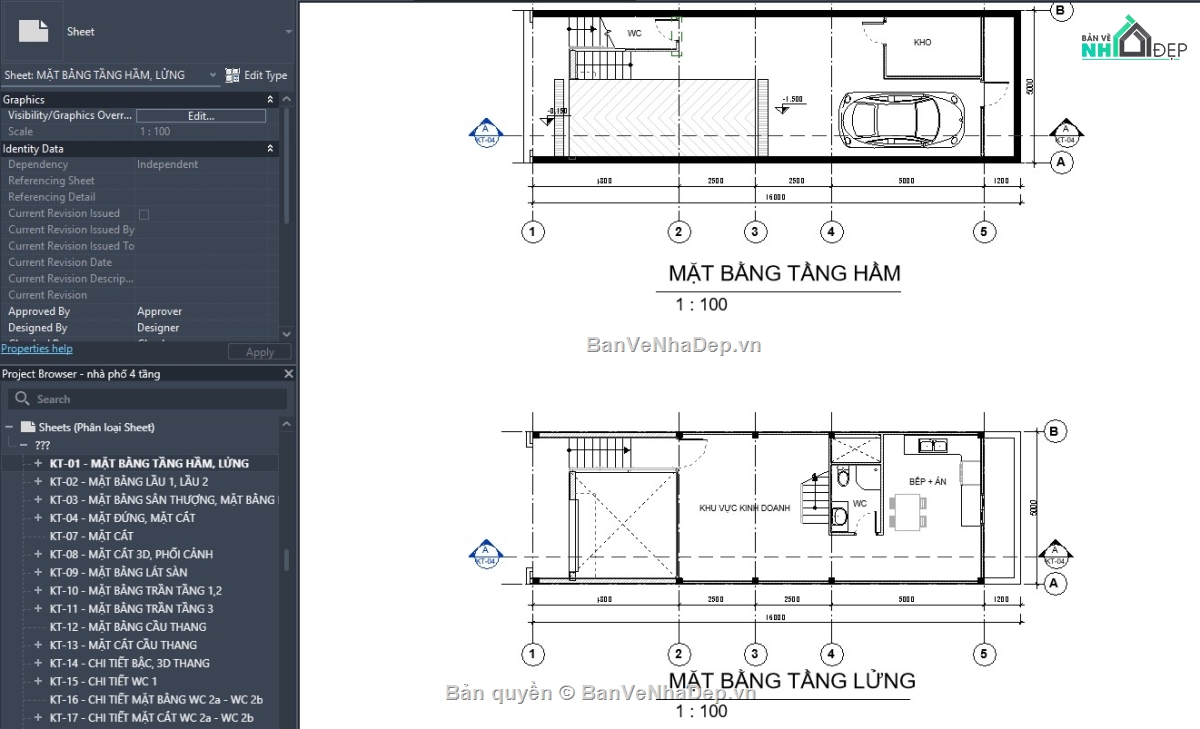The image size is (1200, 729).
Task: Select sheet KT-10 - MẶT BẰNG TRẦN TẦNG 1,2
Action: pos(136,590)
